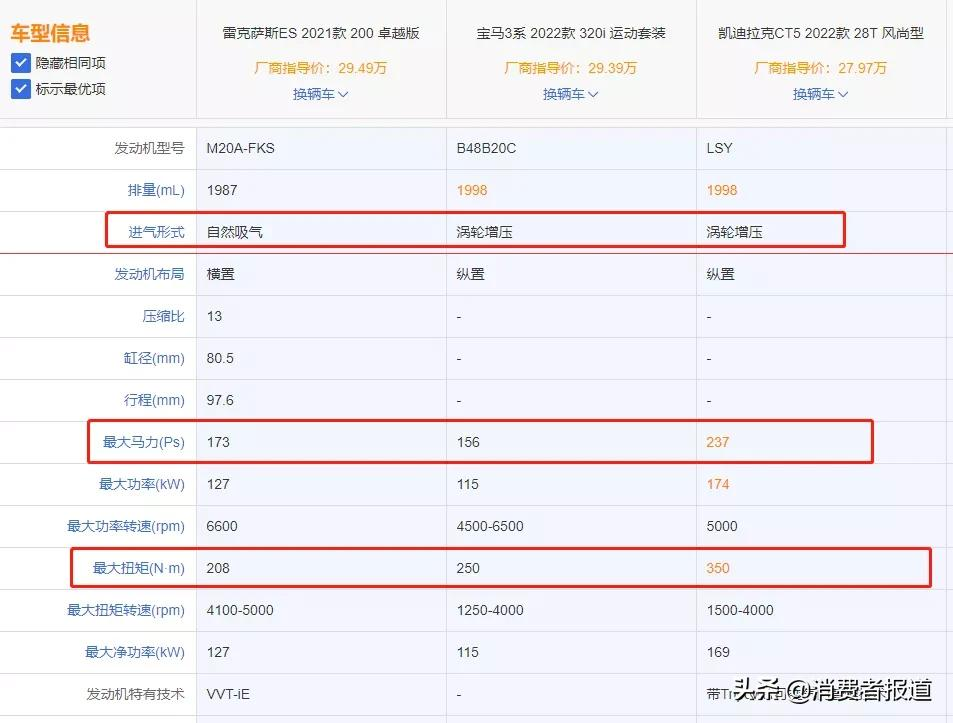953x723 pixels.
Task: Click torque rpm value 4100-5000
Action: coord(240,610)
